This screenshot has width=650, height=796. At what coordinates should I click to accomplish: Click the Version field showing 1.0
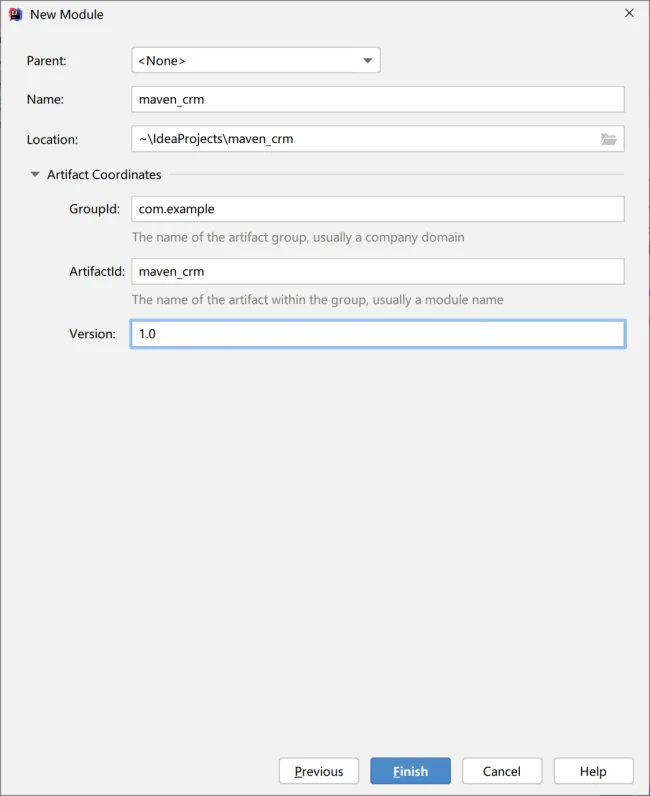point(378,334)
